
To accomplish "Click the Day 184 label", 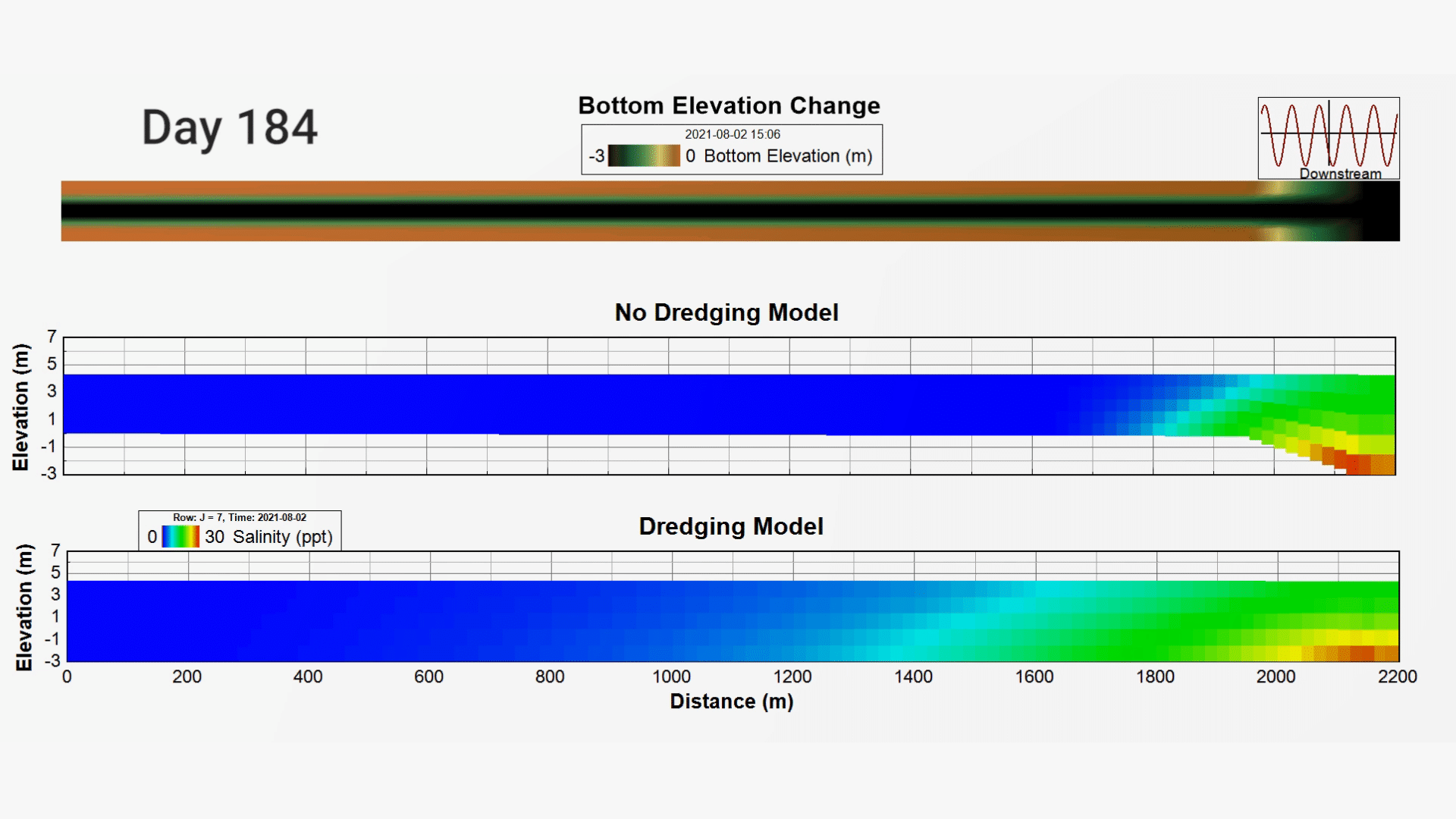I will (230, 128).
